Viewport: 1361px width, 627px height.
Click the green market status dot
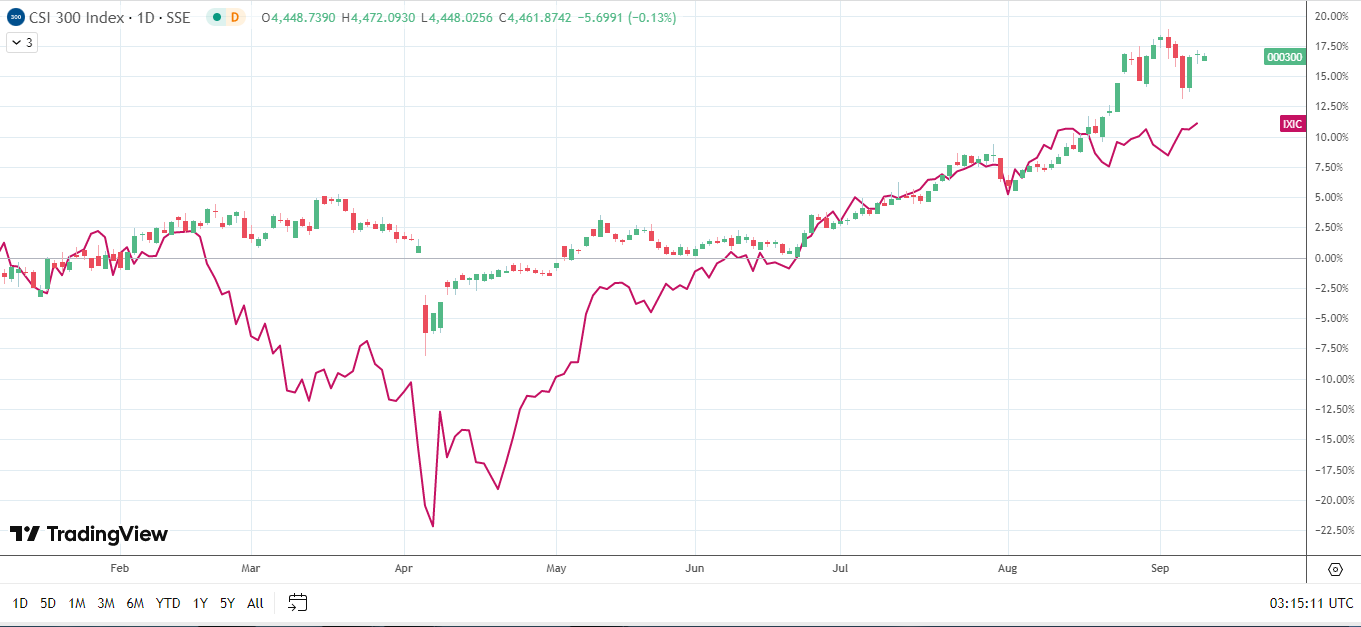click(x=217, y=17)
